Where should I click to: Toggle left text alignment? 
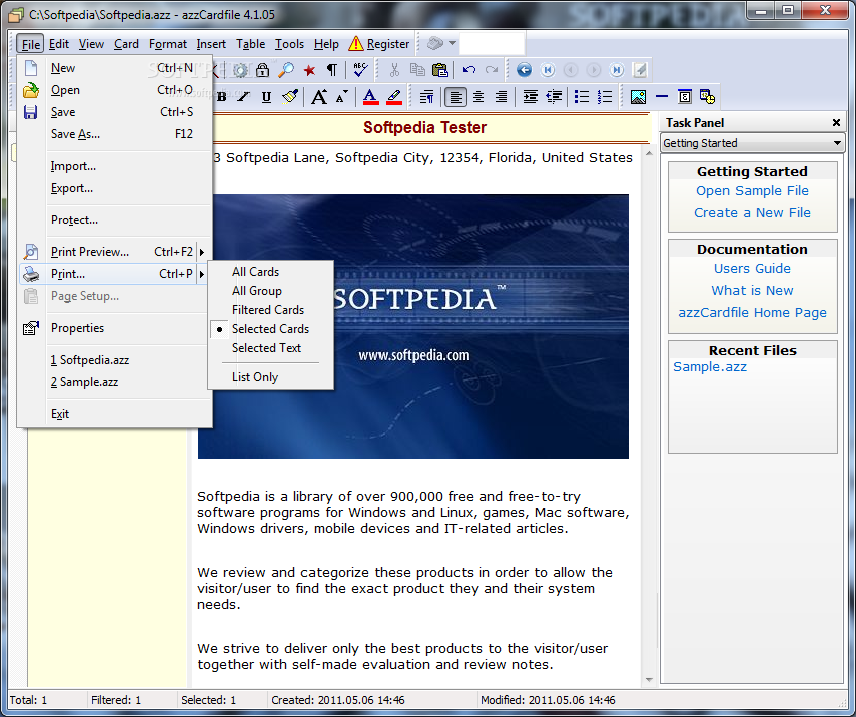point(455,97)
